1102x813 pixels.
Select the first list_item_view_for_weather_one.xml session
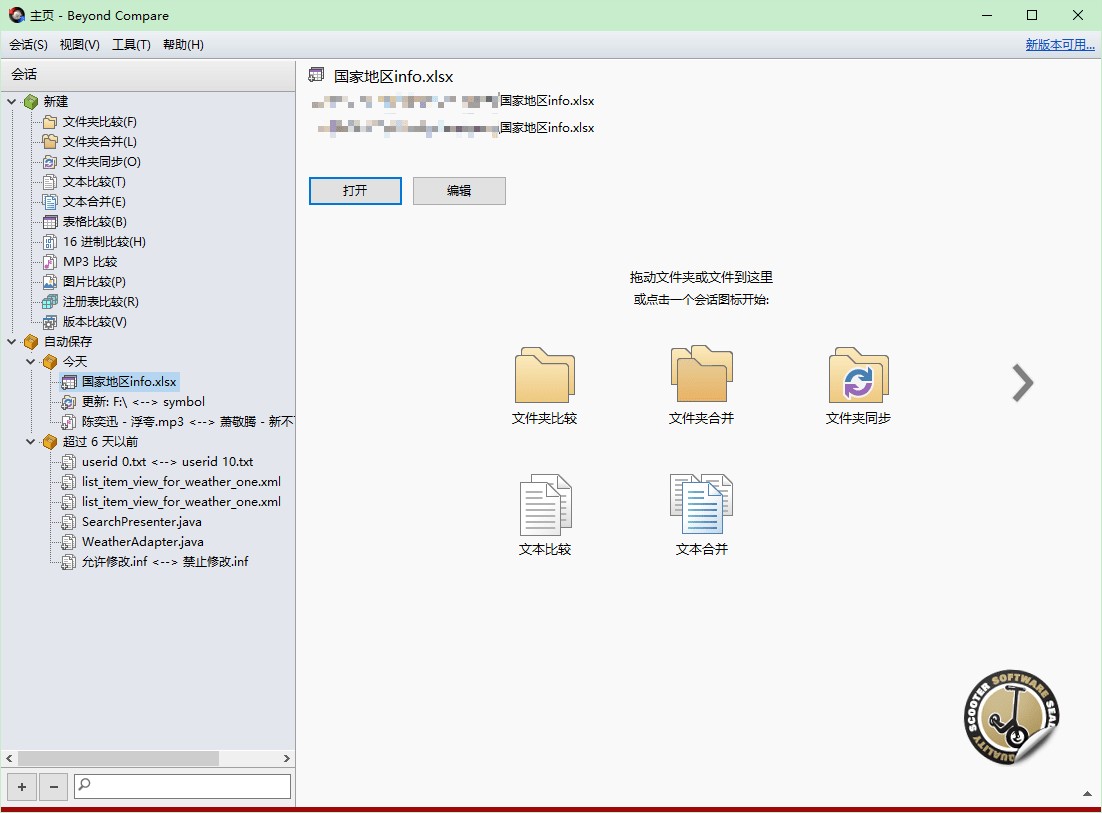[181, 482]
